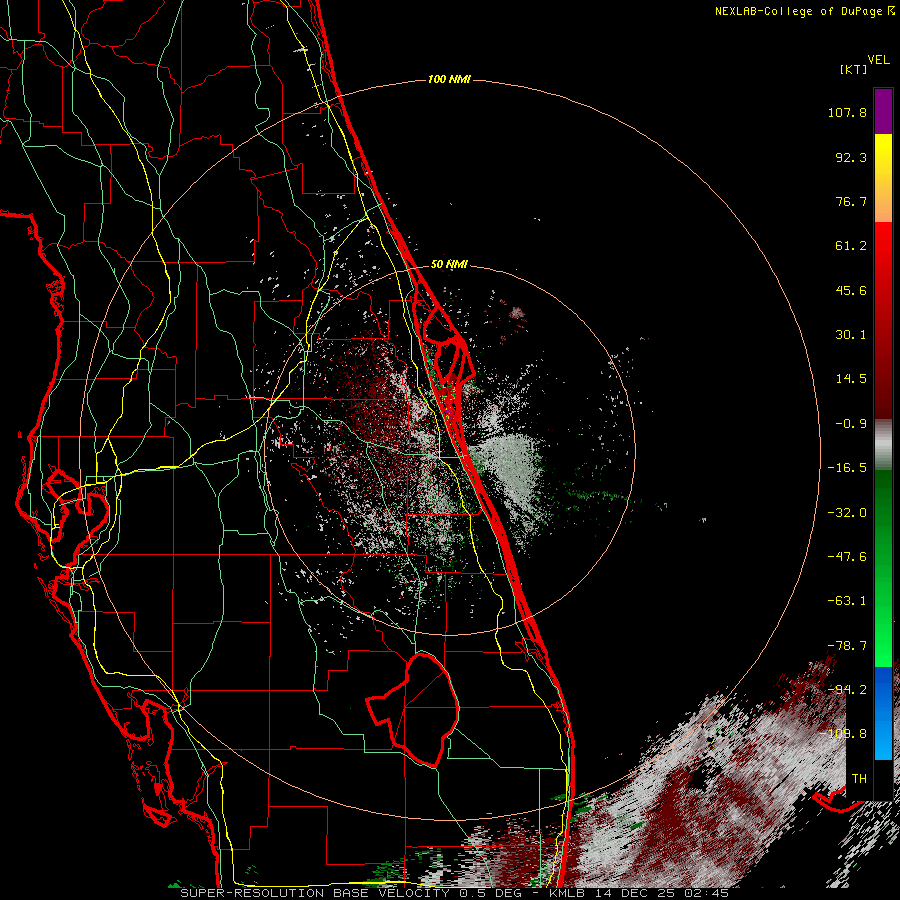900x900 pixels.
Task: Click the -16.5 legend value
Action: coord(847,468)
